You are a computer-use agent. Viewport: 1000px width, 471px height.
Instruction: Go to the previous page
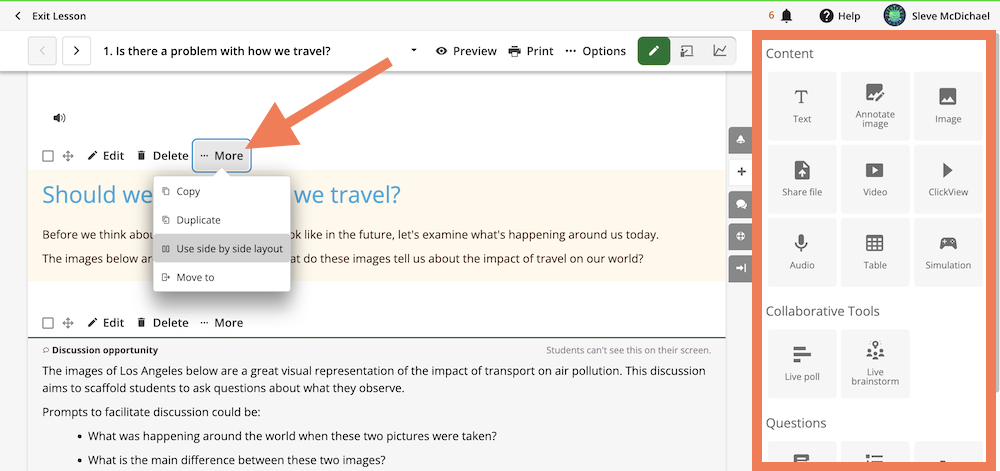point(42,51)
